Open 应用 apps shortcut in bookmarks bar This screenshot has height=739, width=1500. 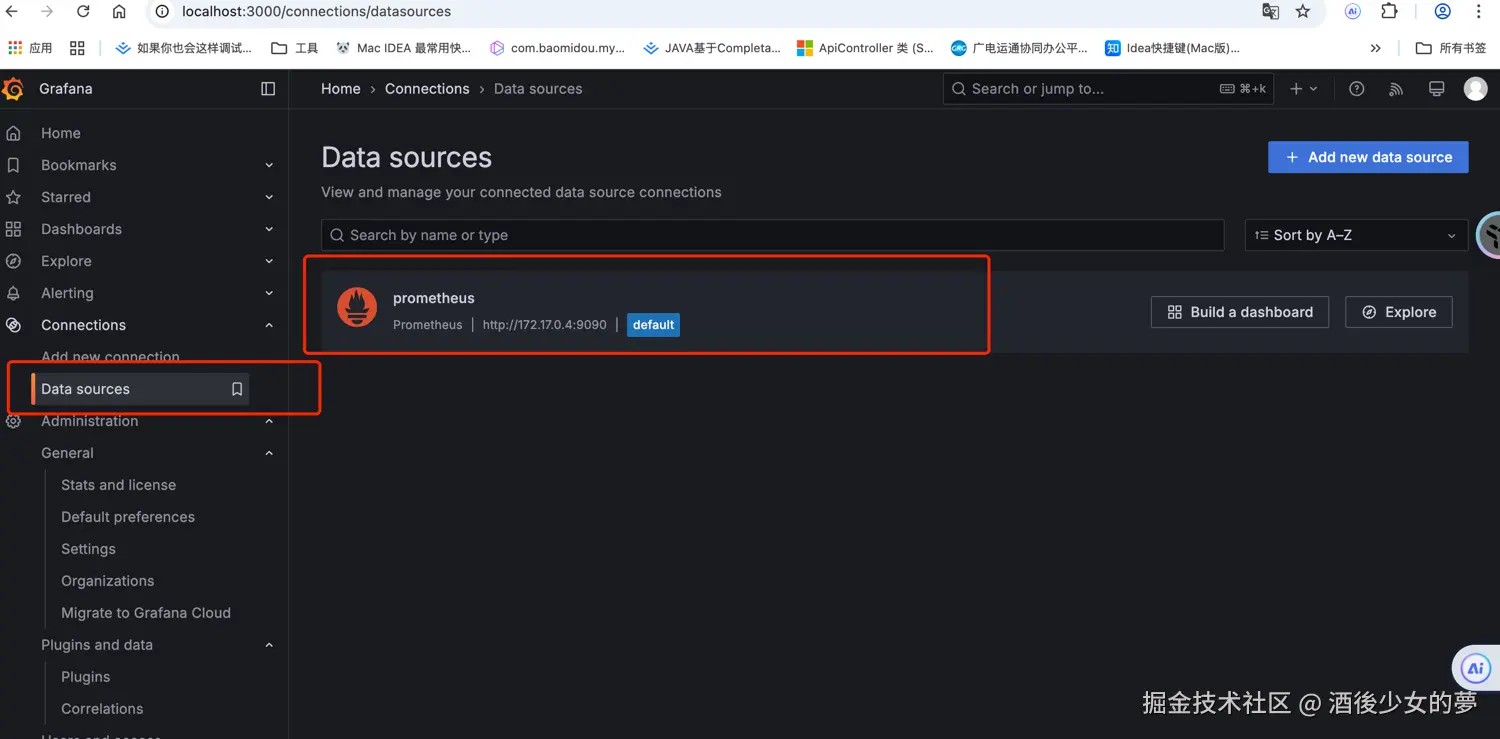(29, 48)
